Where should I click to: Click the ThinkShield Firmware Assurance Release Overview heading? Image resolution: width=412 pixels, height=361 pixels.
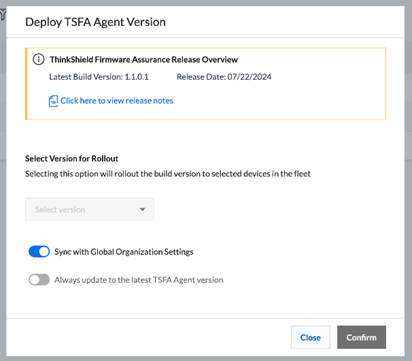pyautogui.click(x=144, y=60)
